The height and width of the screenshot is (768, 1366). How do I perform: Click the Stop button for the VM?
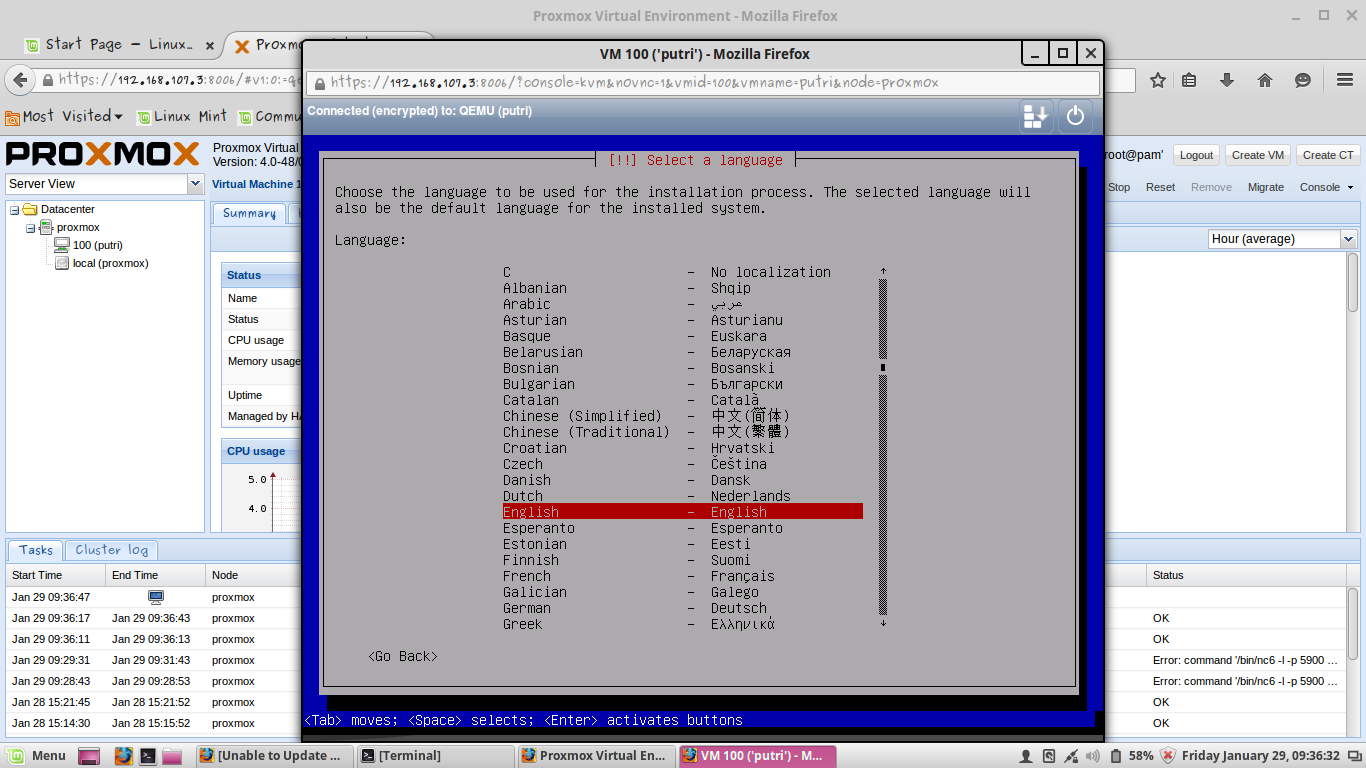tap(1119, 187)
